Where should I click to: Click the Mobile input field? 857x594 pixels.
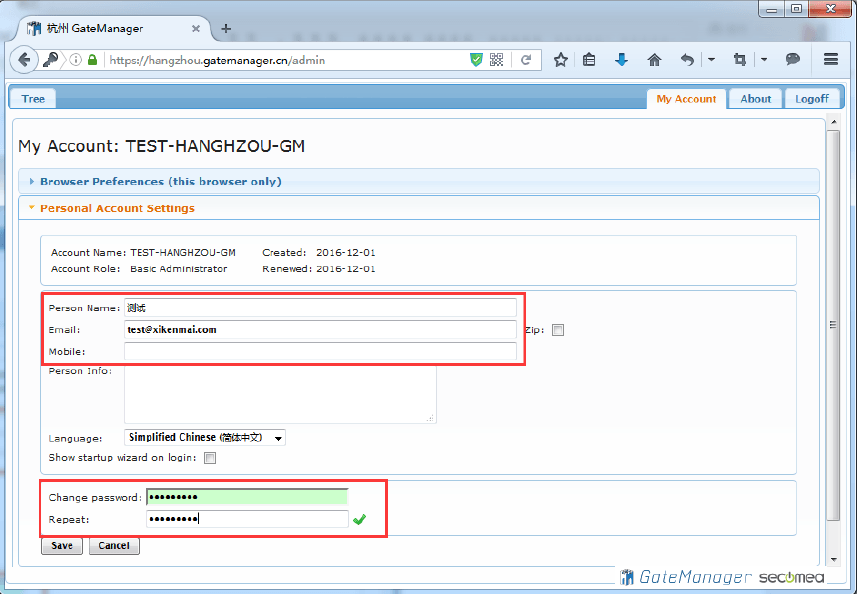[x=320, y=351]
